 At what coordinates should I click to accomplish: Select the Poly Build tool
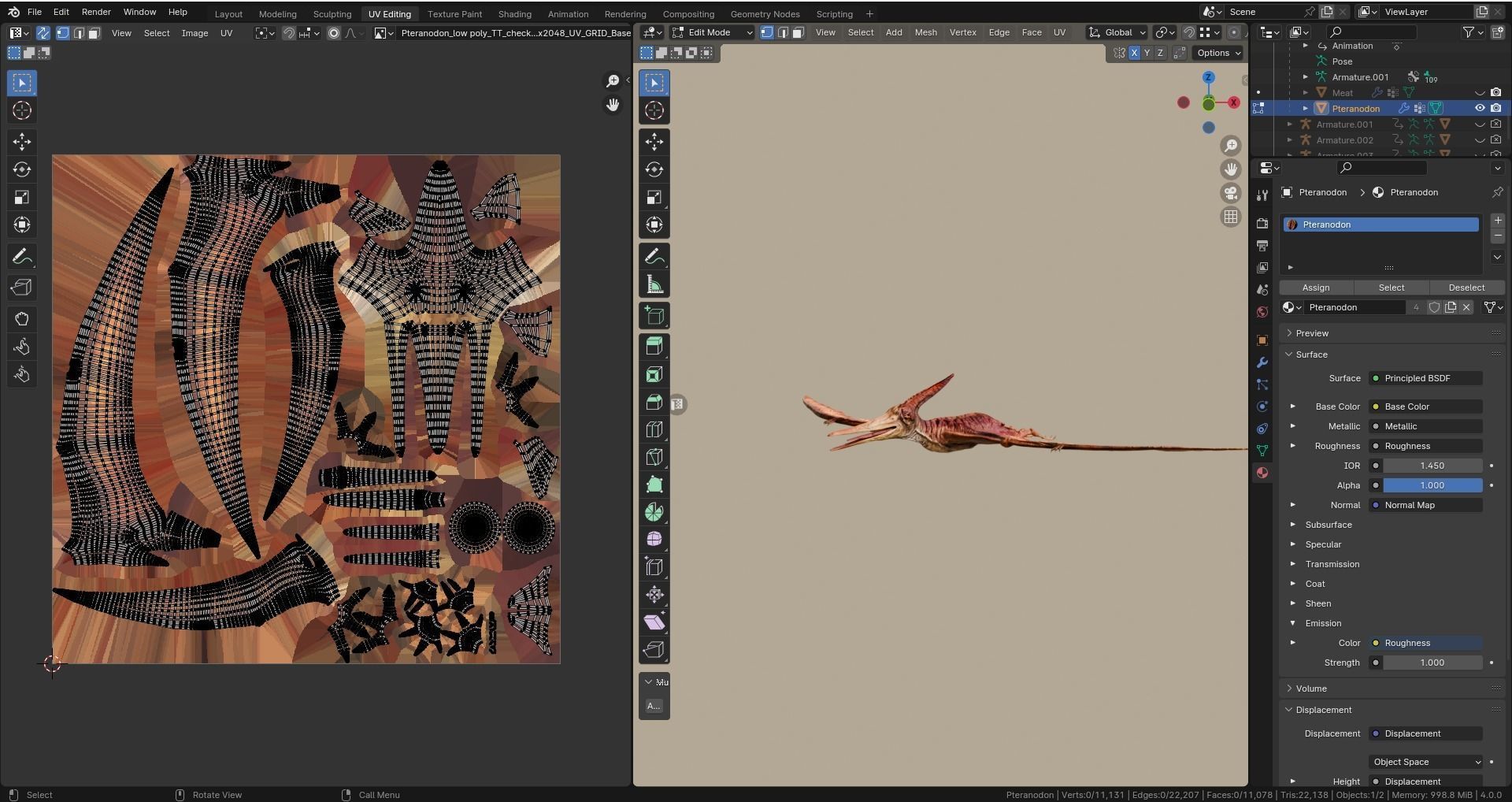[x=654, y=485]
